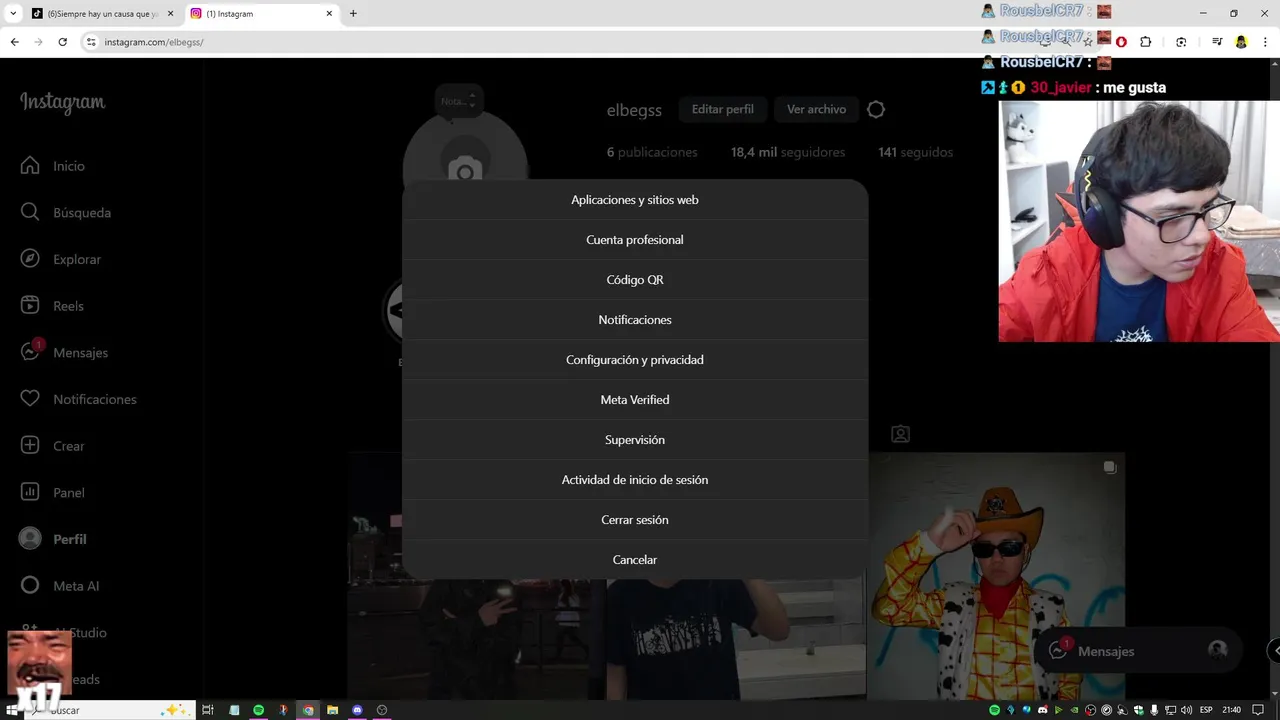Image resolution: width=1280 pixels, height=720 pixels.
Task: Close the Instagram browser tab
Action: 329,14
